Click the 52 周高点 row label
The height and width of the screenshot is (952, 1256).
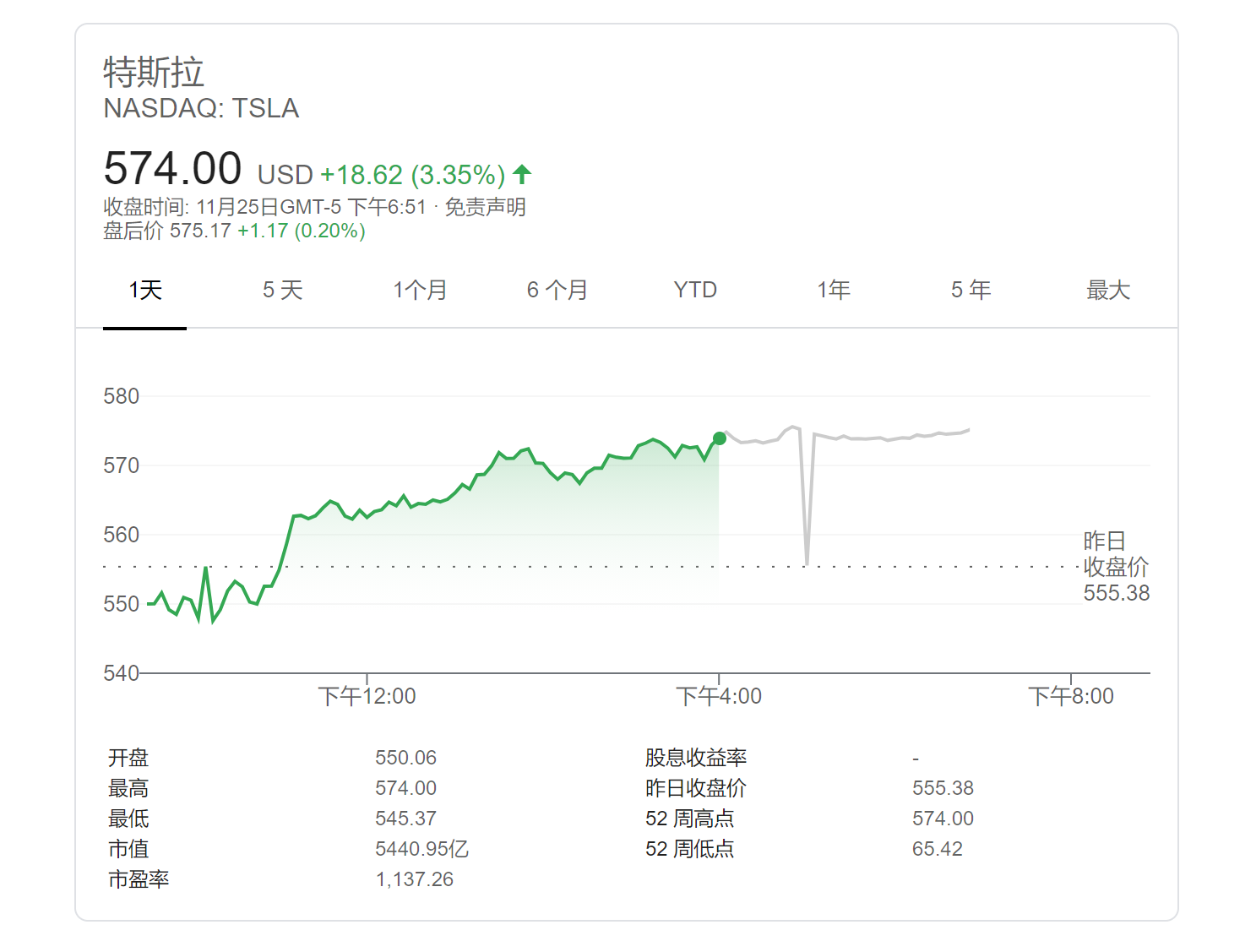click(690, 819)
